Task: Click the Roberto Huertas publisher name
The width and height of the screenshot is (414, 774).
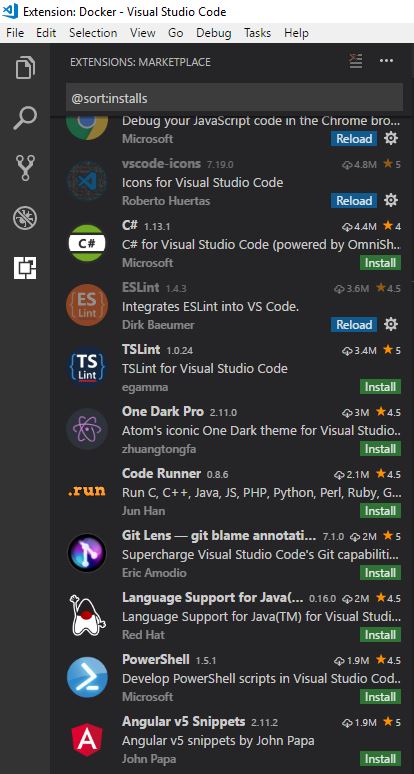Action: (x=166, y=201)
